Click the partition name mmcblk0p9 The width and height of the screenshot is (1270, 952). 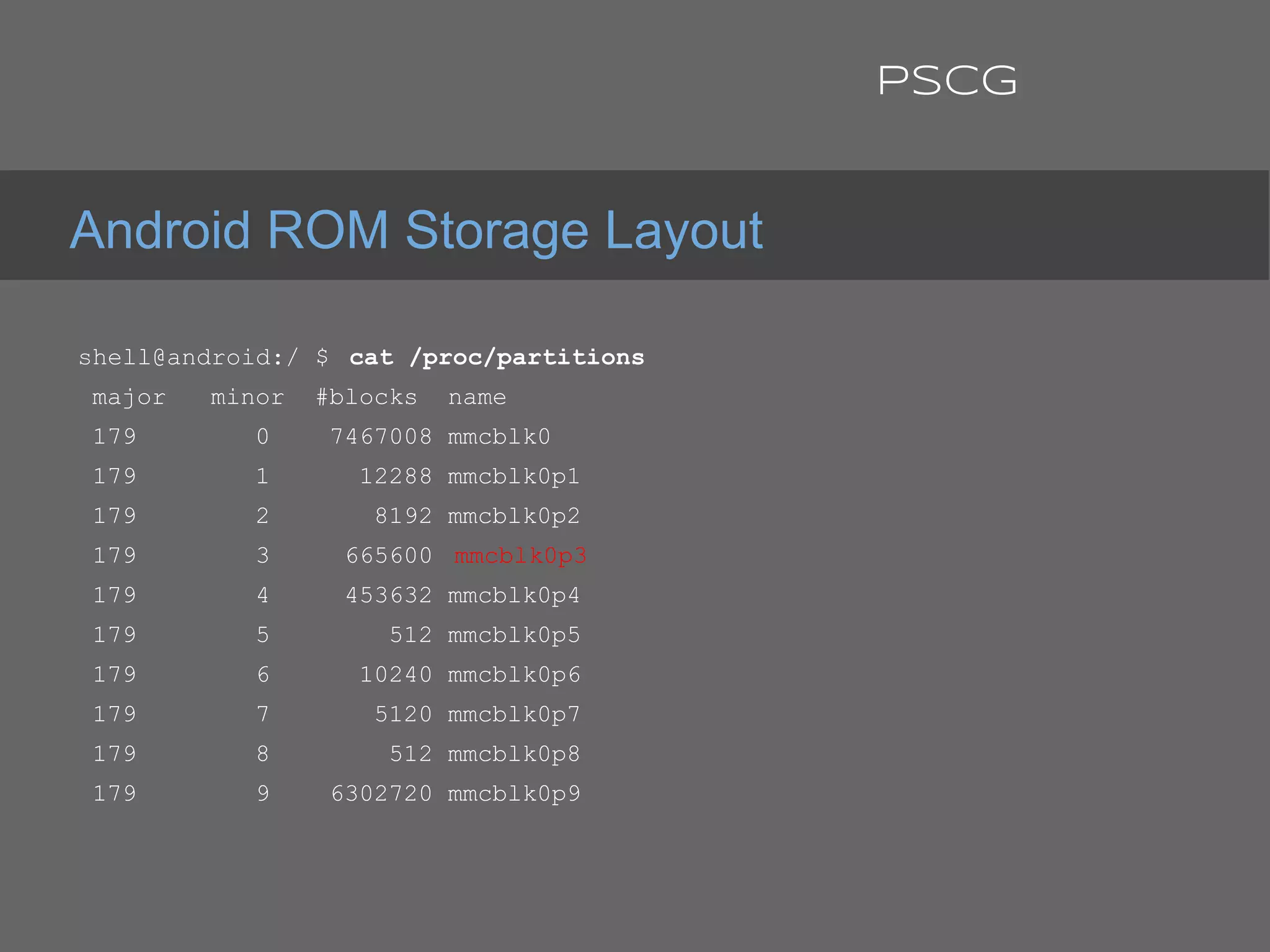click(514, 795)
